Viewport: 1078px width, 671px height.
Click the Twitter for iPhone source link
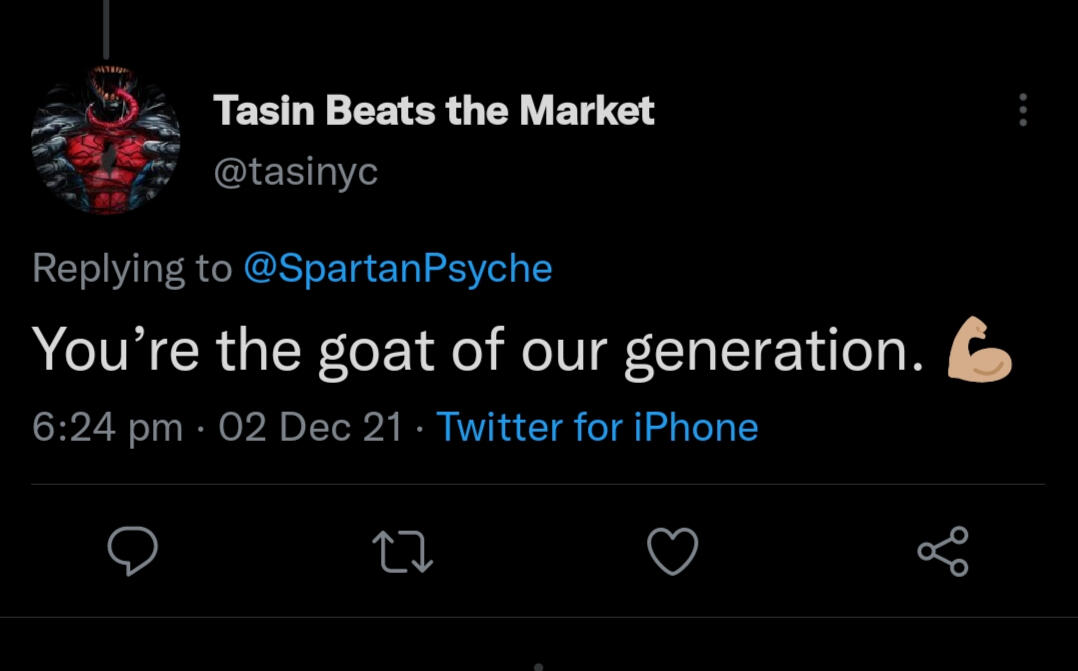coord(597,427)
